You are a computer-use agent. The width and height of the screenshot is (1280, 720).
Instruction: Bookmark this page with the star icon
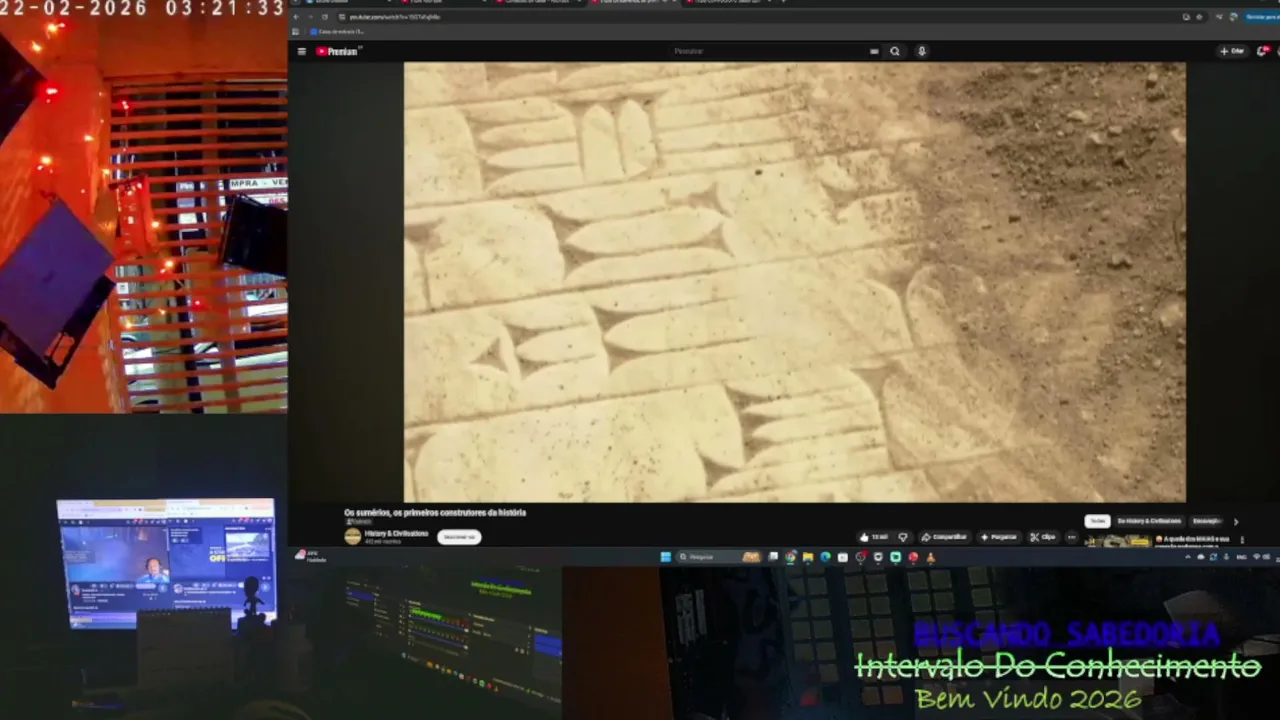click(1198, 17)
